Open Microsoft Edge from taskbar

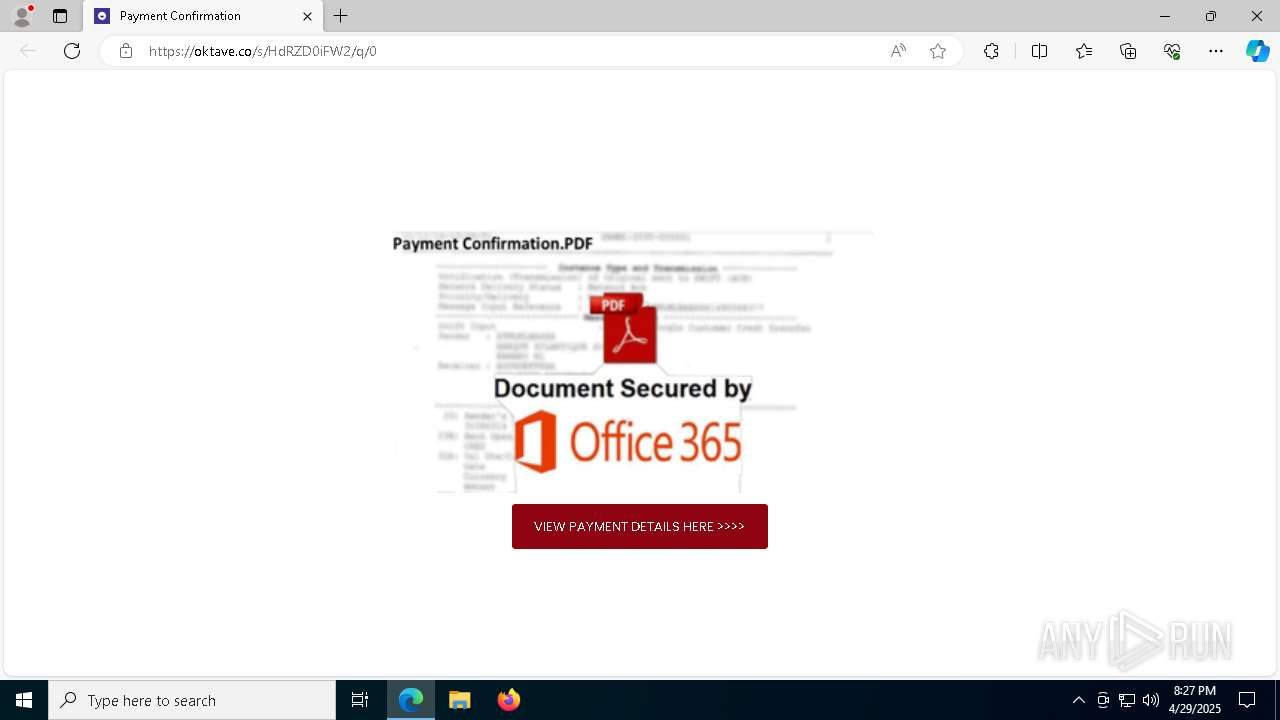click(x=411, y=700)
